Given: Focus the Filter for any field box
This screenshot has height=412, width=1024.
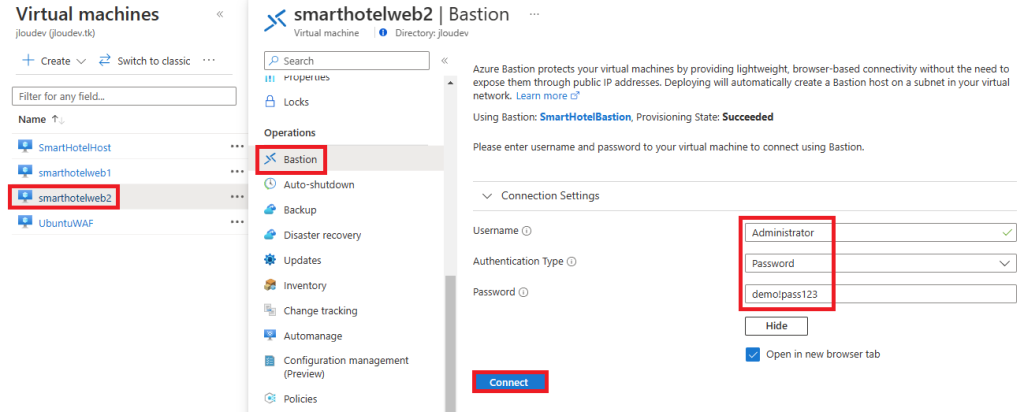Looking at the screenshot, I should [x=124, y=96].
